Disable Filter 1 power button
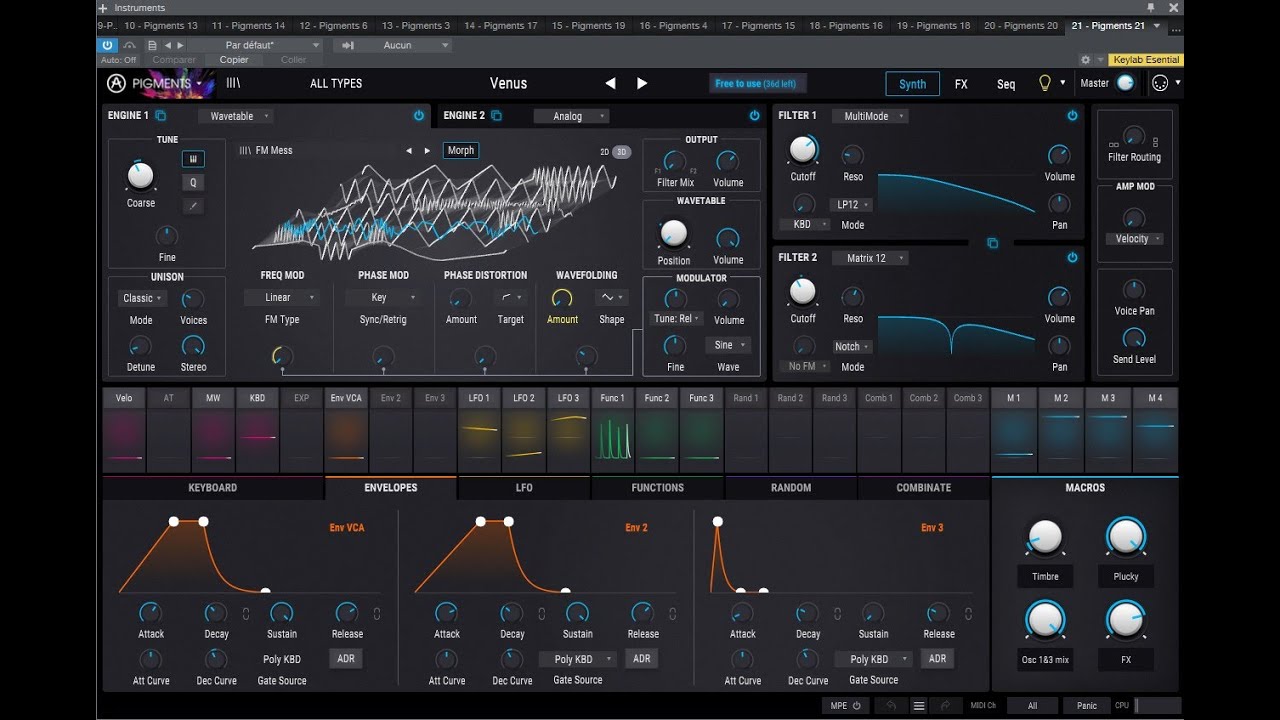 [x=1072, y=116]
